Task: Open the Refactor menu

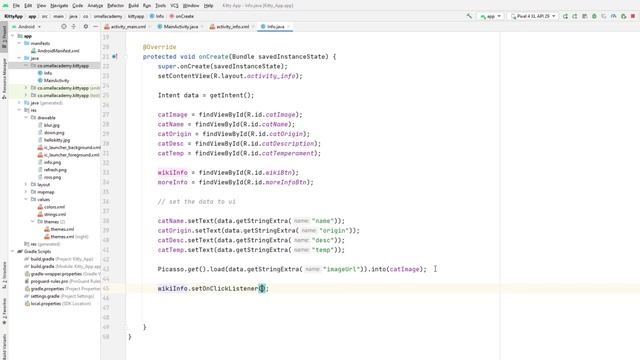Action: point(116,6)
